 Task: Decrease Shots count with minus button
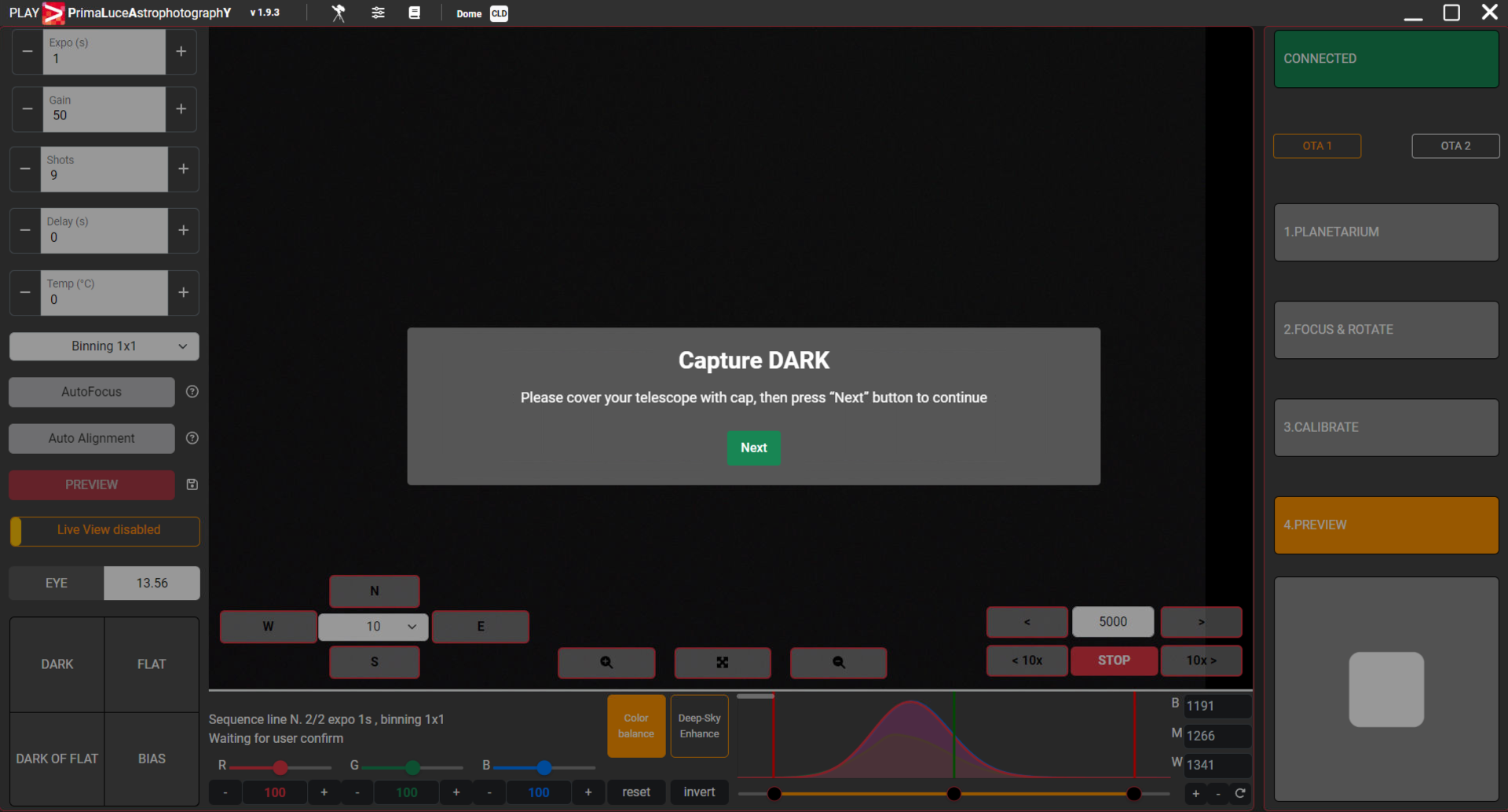(25, 169)
